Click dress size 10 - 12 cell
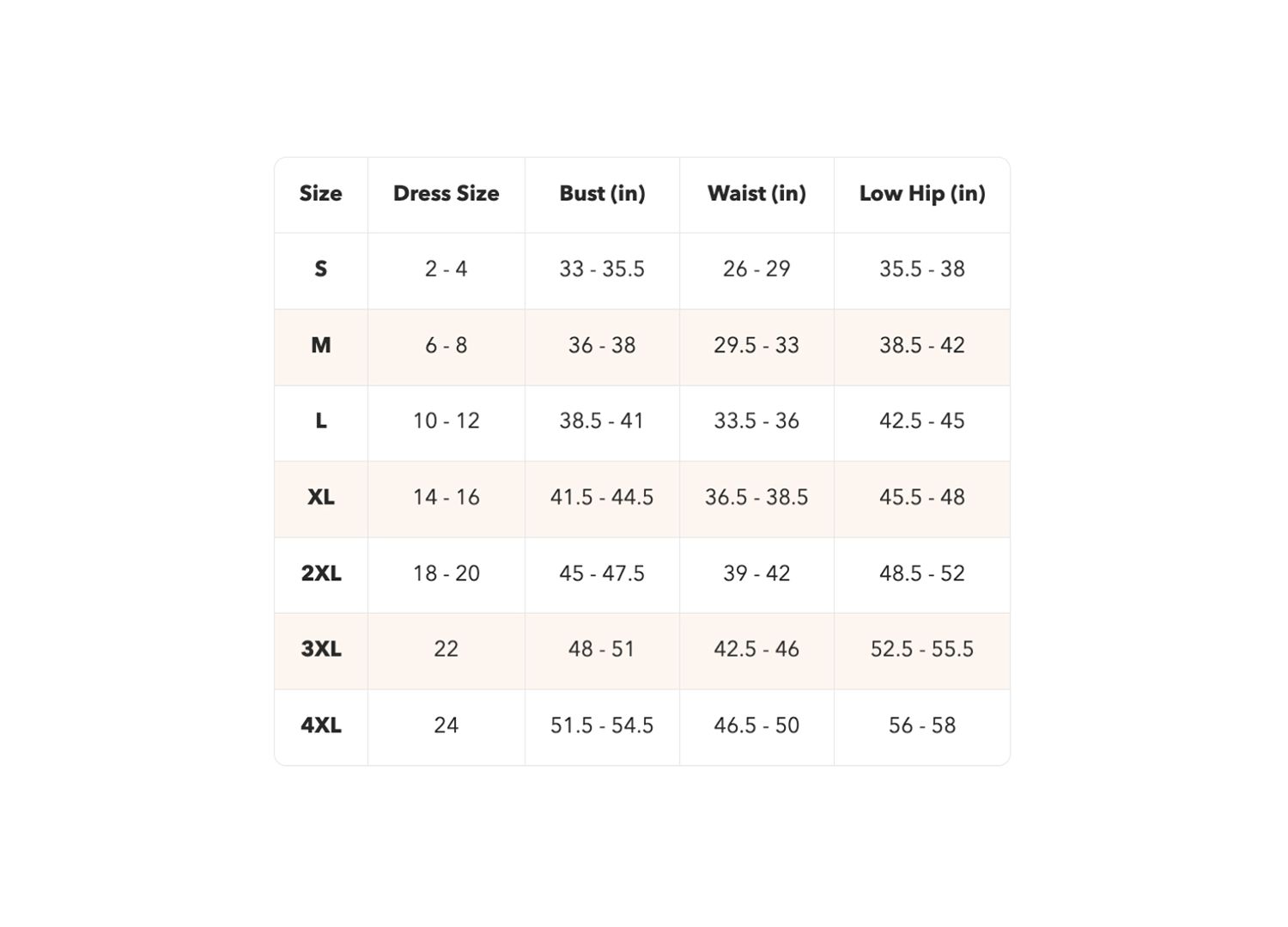This screenshot has width=1288, height=927. 447,421
